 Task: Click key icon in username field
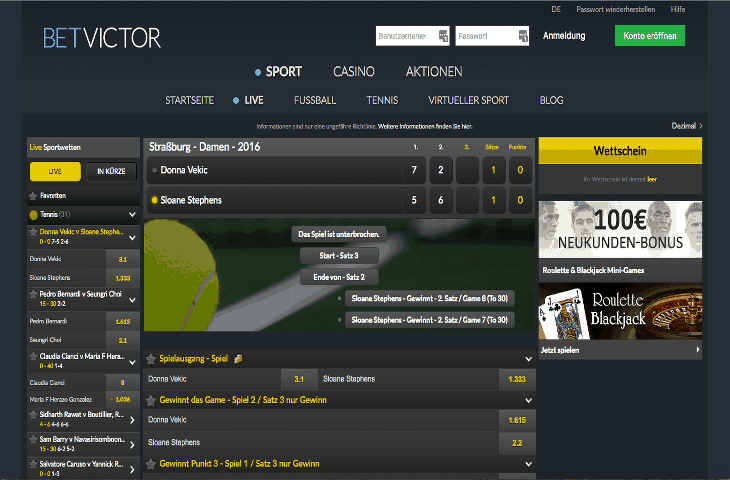coord(443,36)
